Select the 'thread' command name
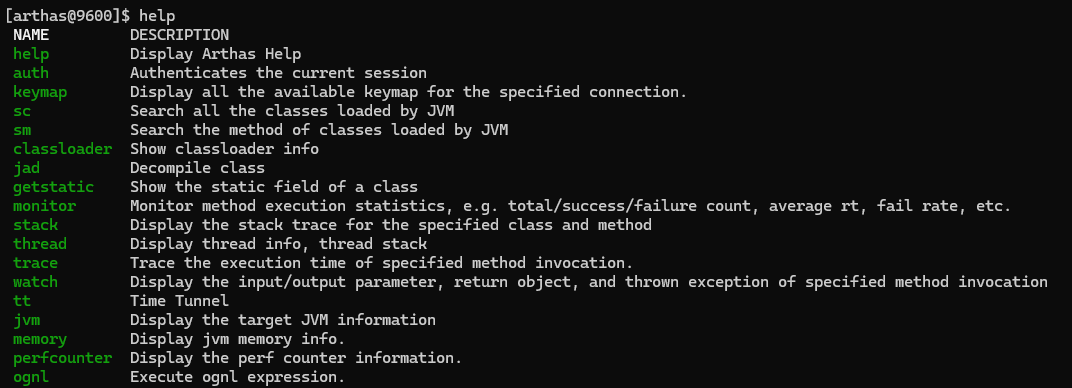Viewport: 1072px width, 388px height. 40,244
